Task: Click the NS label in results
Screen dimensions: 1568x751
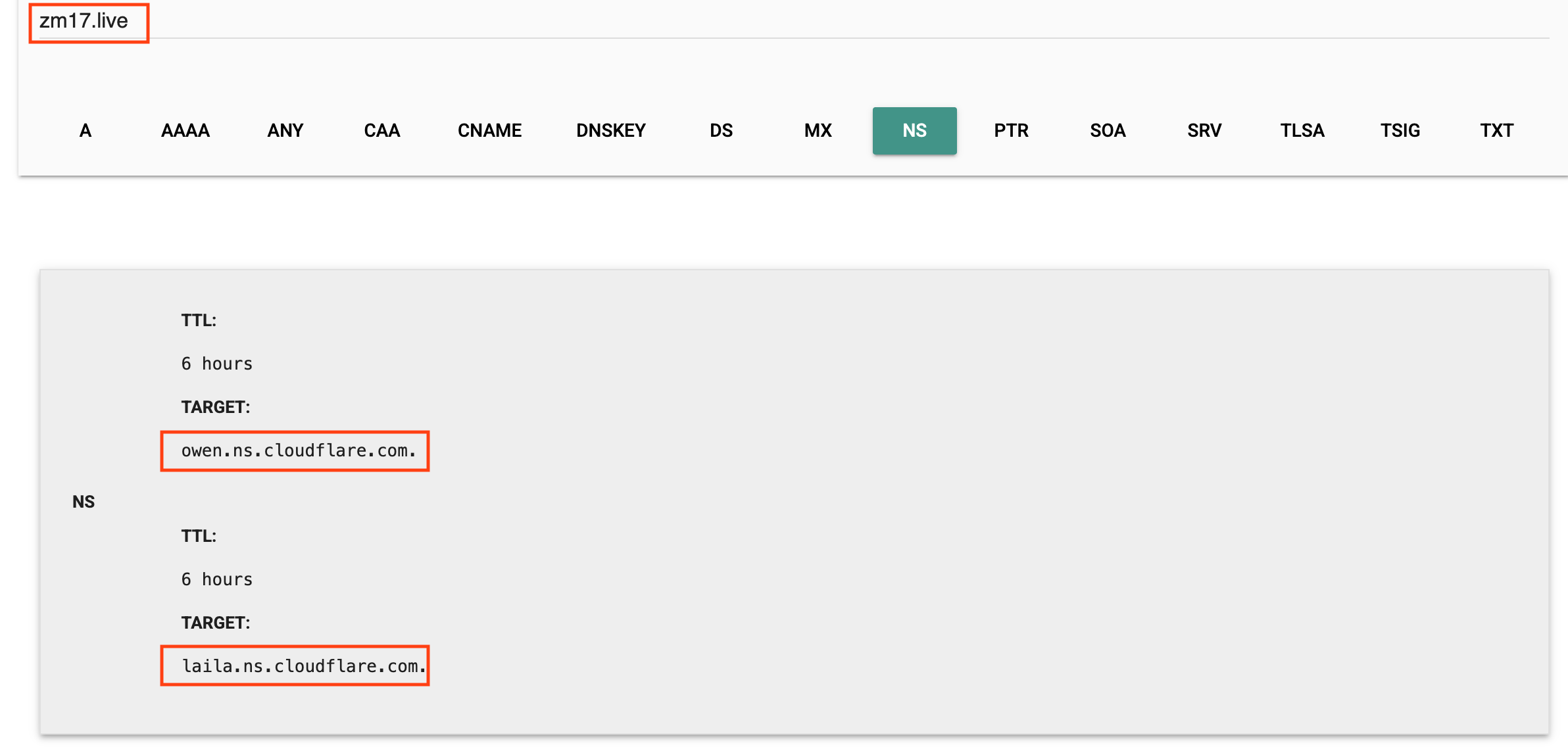Action: pyautogui.click(x=84, y=502)
